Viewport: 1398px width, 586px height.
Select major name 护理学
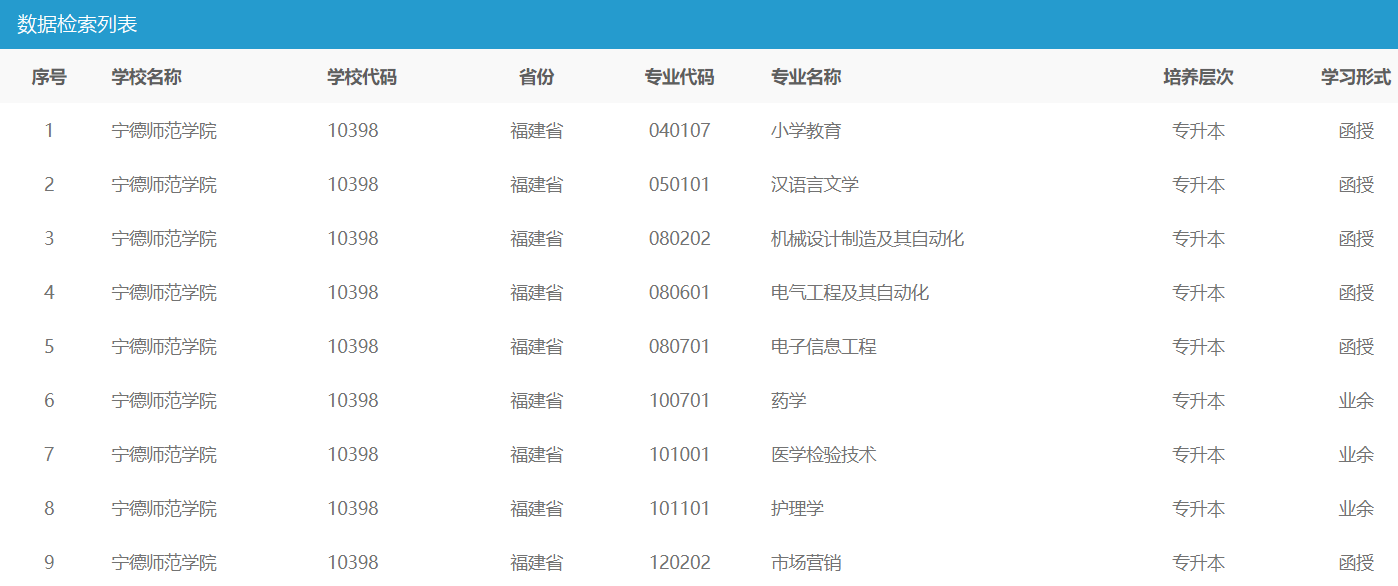[x=797, y=509]
